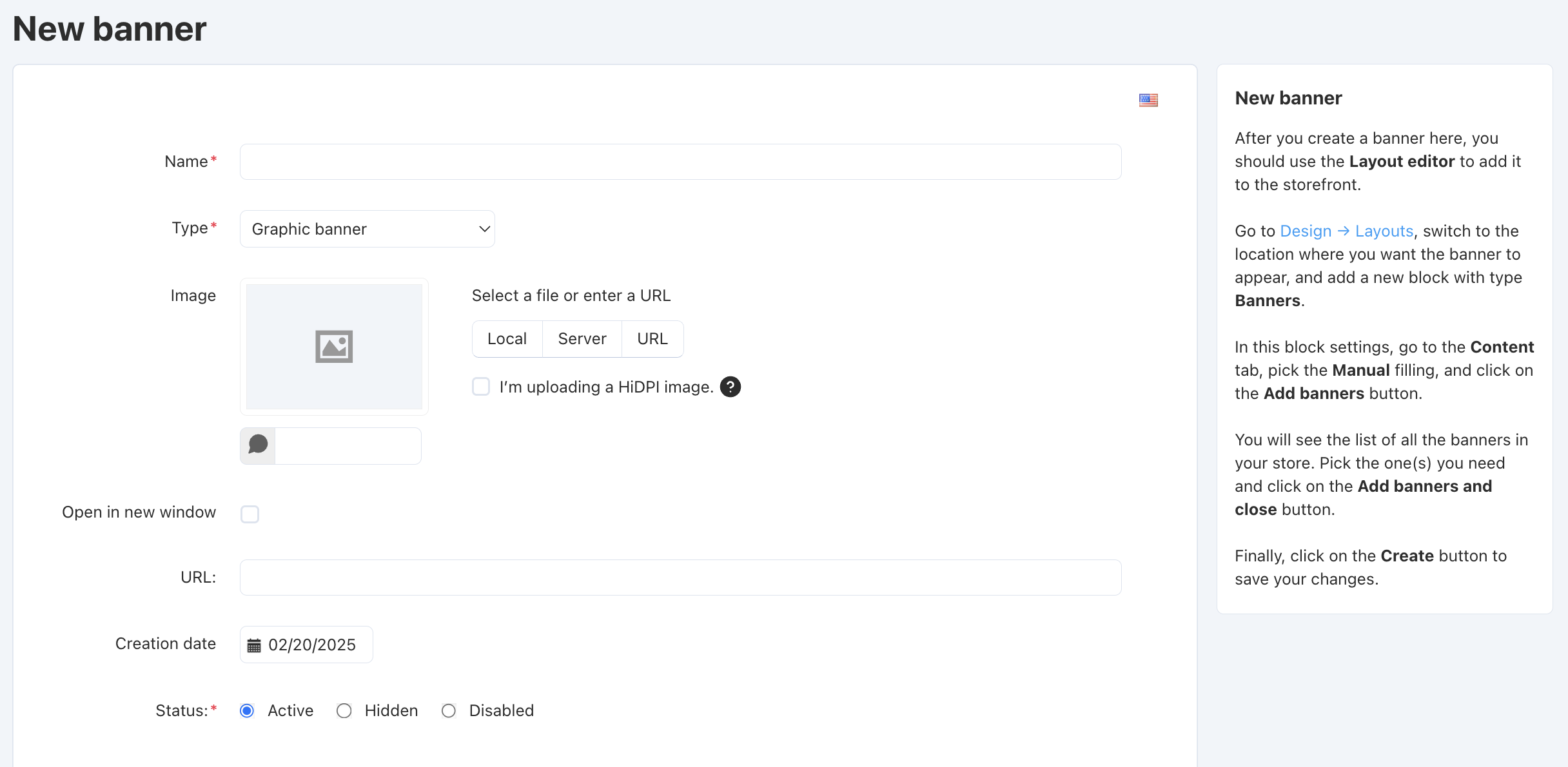Viewport: 1568px width, 767px height.
Task: Tick the Open in new window checkbox
Action: click(250, 514)
